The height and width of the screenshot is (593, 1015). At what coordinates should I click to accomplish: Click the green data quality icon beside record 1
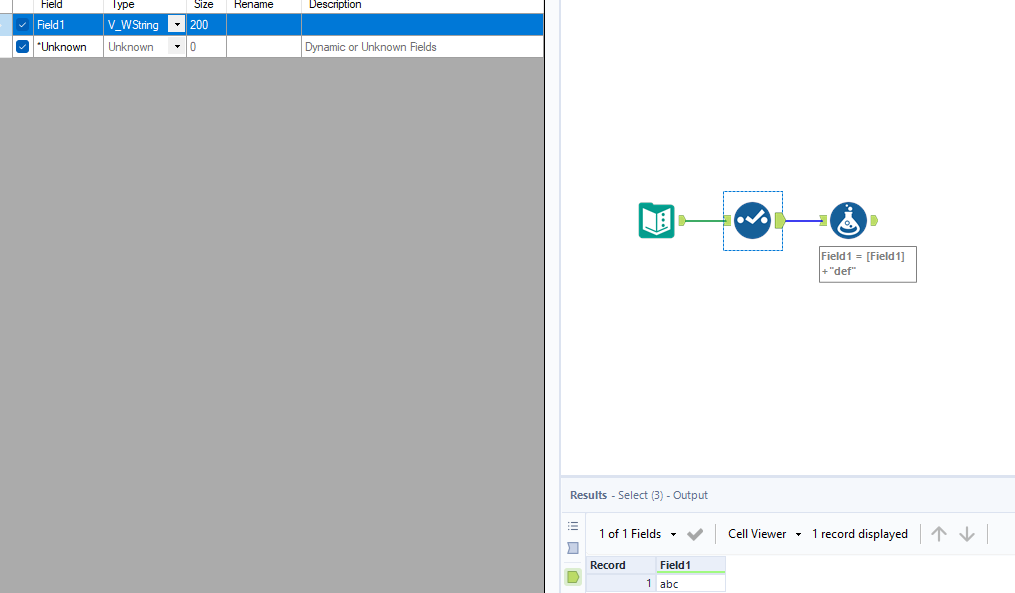click(x=572, y=577)
